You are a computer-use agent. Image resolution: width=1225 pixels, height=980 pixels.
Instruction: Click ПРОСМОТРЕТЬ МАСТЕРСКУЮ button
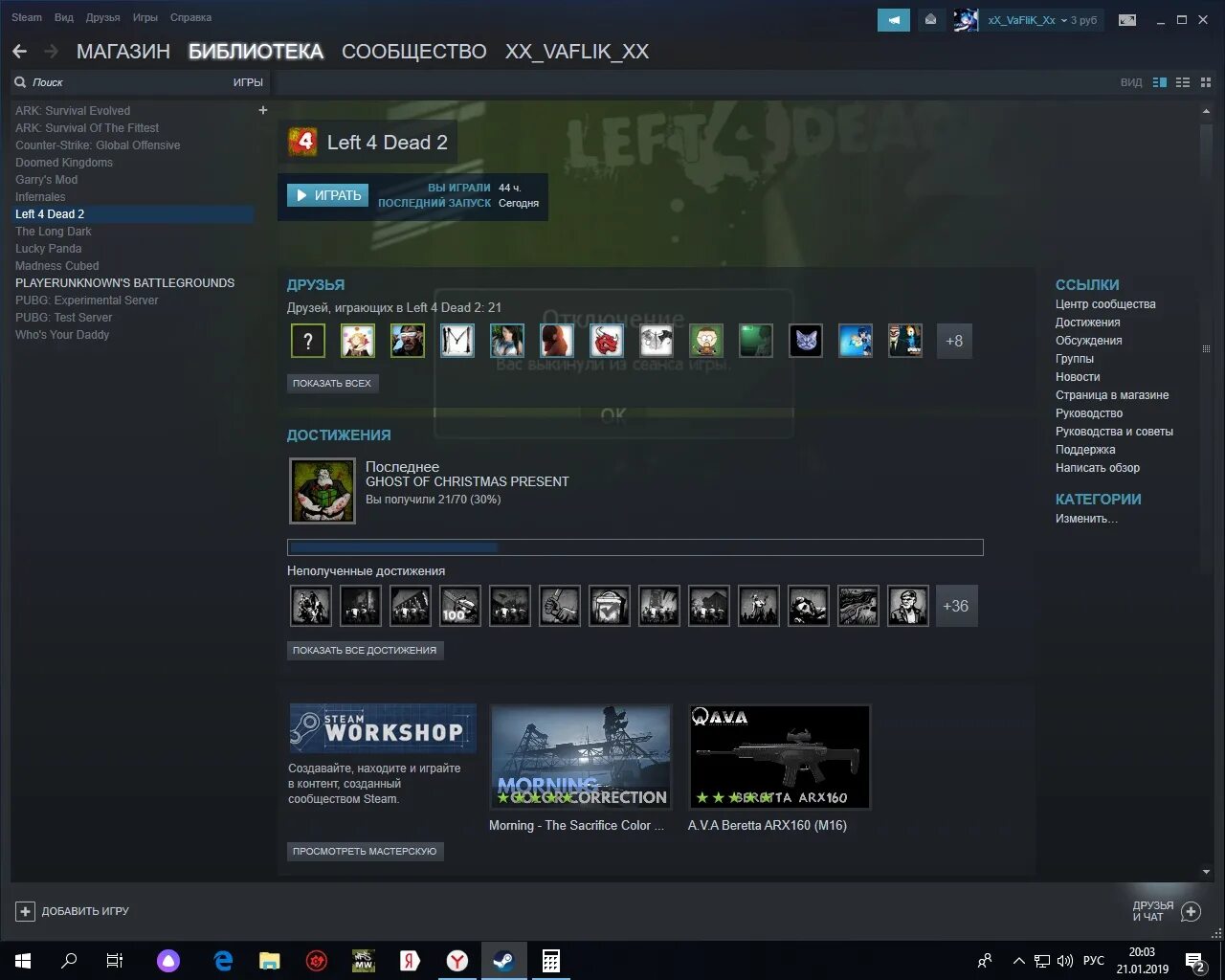pyautogui.click(x=365, y=851)
